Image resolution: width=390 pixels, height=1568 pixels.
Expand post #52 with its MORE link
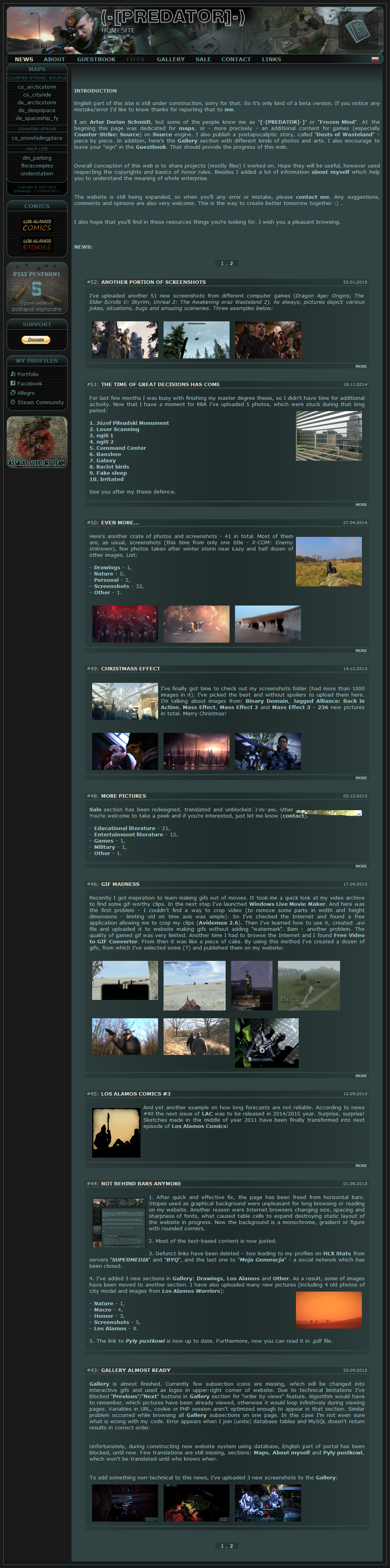[x=361, y=367]
